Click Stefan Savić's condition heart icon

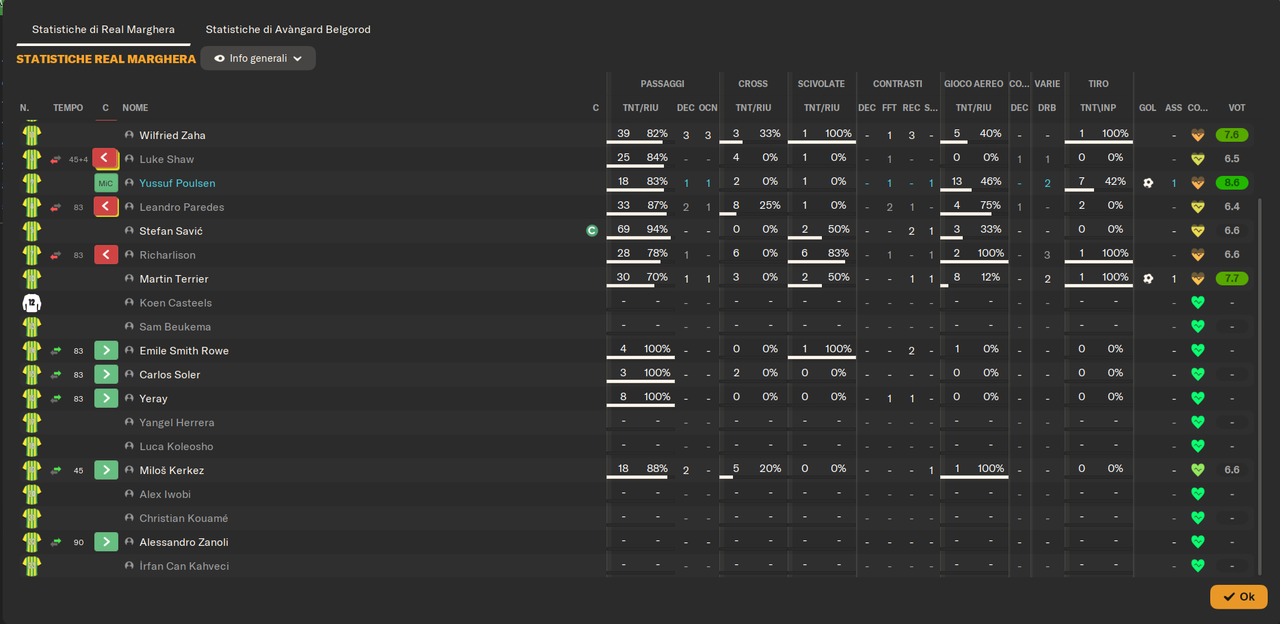pyautogui.click(x=1198, y=231)
